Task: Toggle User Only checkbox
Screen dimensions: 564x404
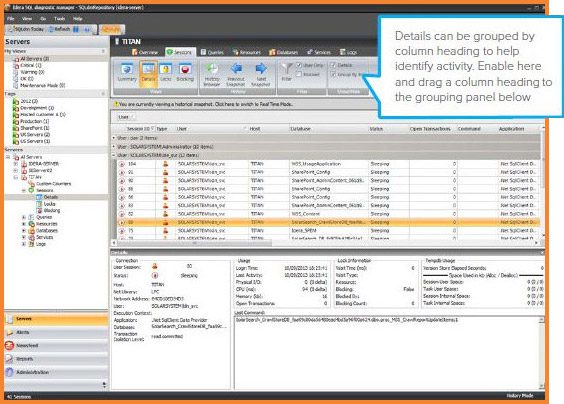Action: click(299, 65)
